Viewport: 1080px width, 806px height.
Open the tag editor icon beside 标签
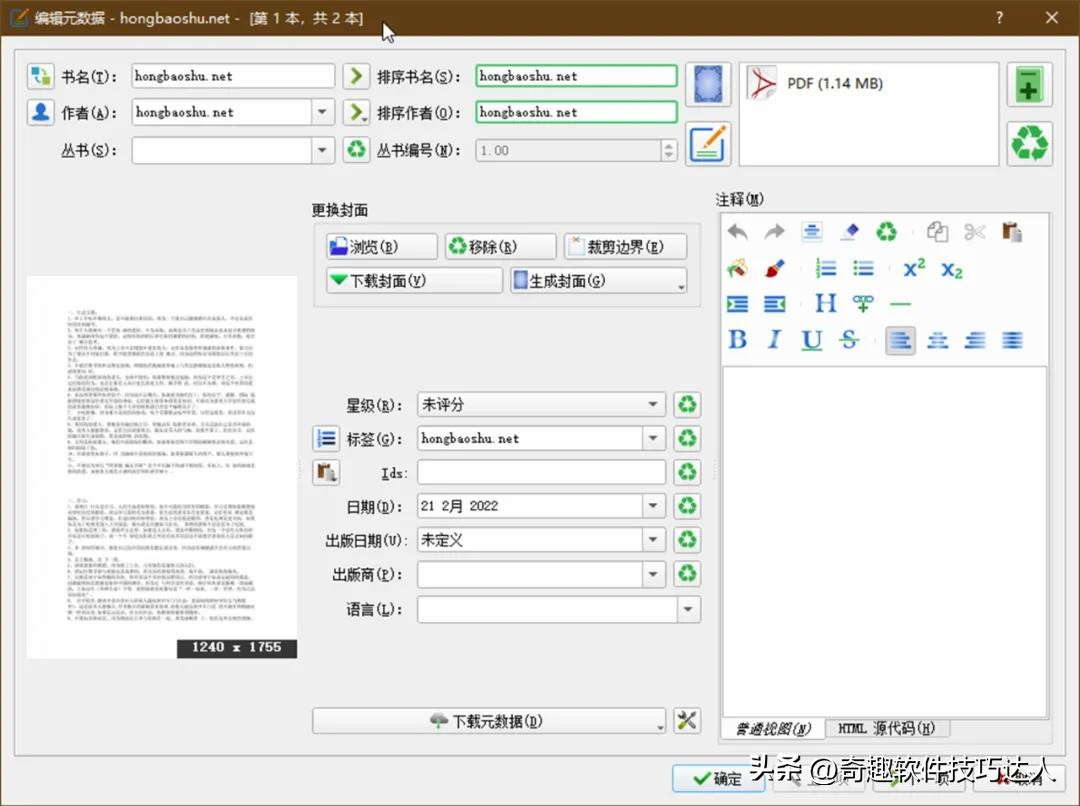(327, 438)
